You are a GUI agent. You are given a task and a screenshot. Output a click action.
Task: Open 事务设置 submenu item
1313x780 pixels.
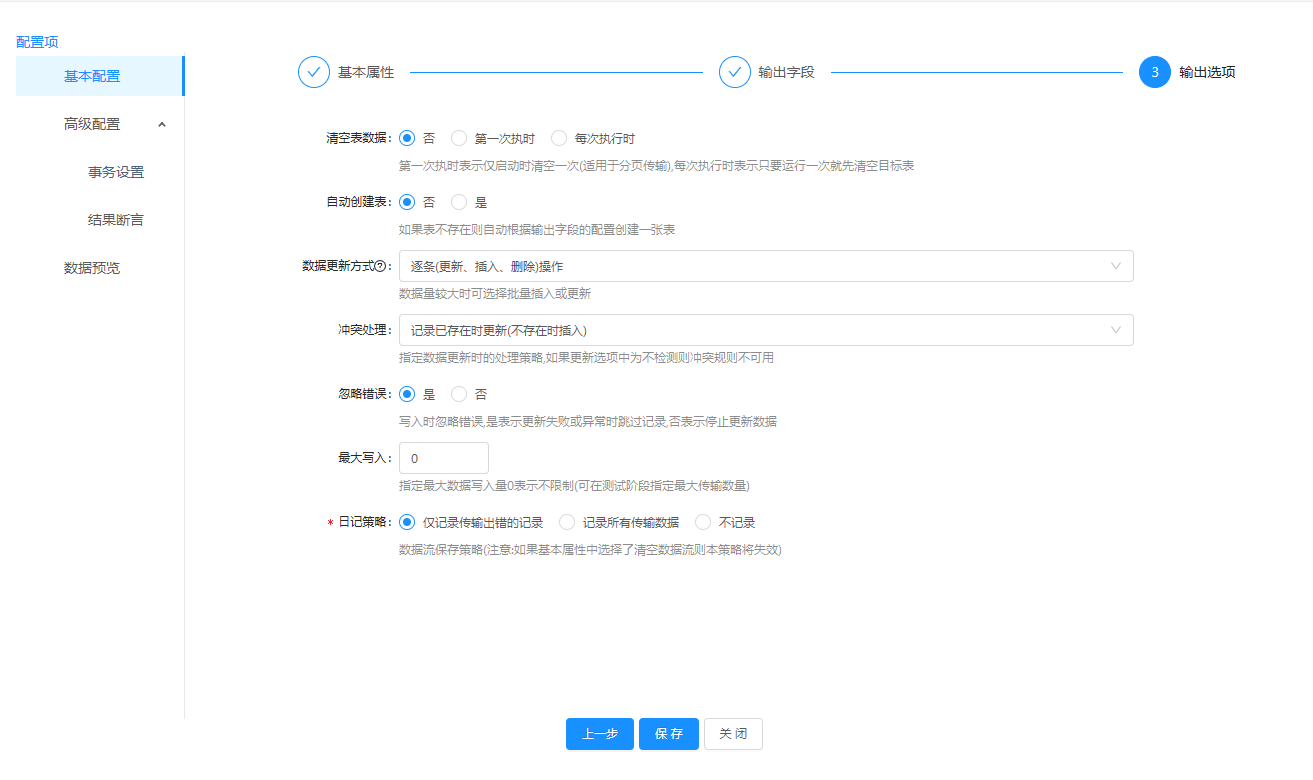coord(116,172)
